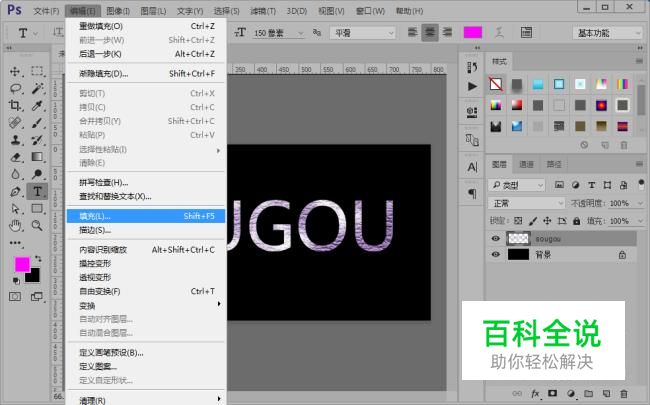The height and width of the screenshot is (405, 650).
Task: Select the Hand tool
Action: tap(15, 226)
